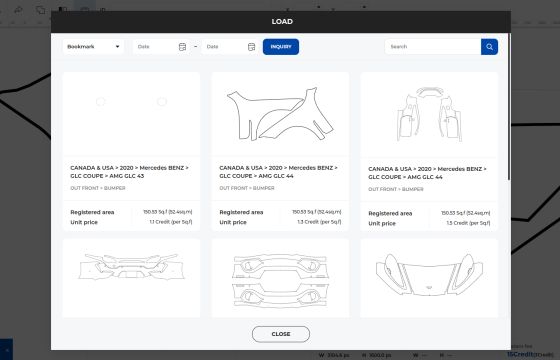Click title of the 1.3 Credit card

pyautogui.click(x=278, y=172)
